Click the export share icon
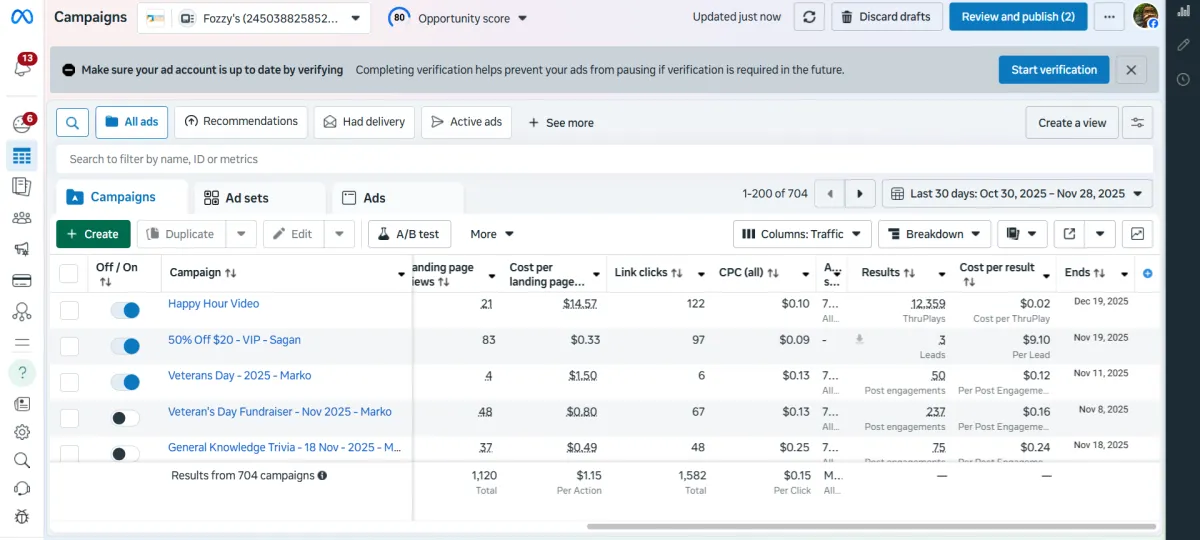This screenshot has height=540, width=1200. tap(1069, 234)
